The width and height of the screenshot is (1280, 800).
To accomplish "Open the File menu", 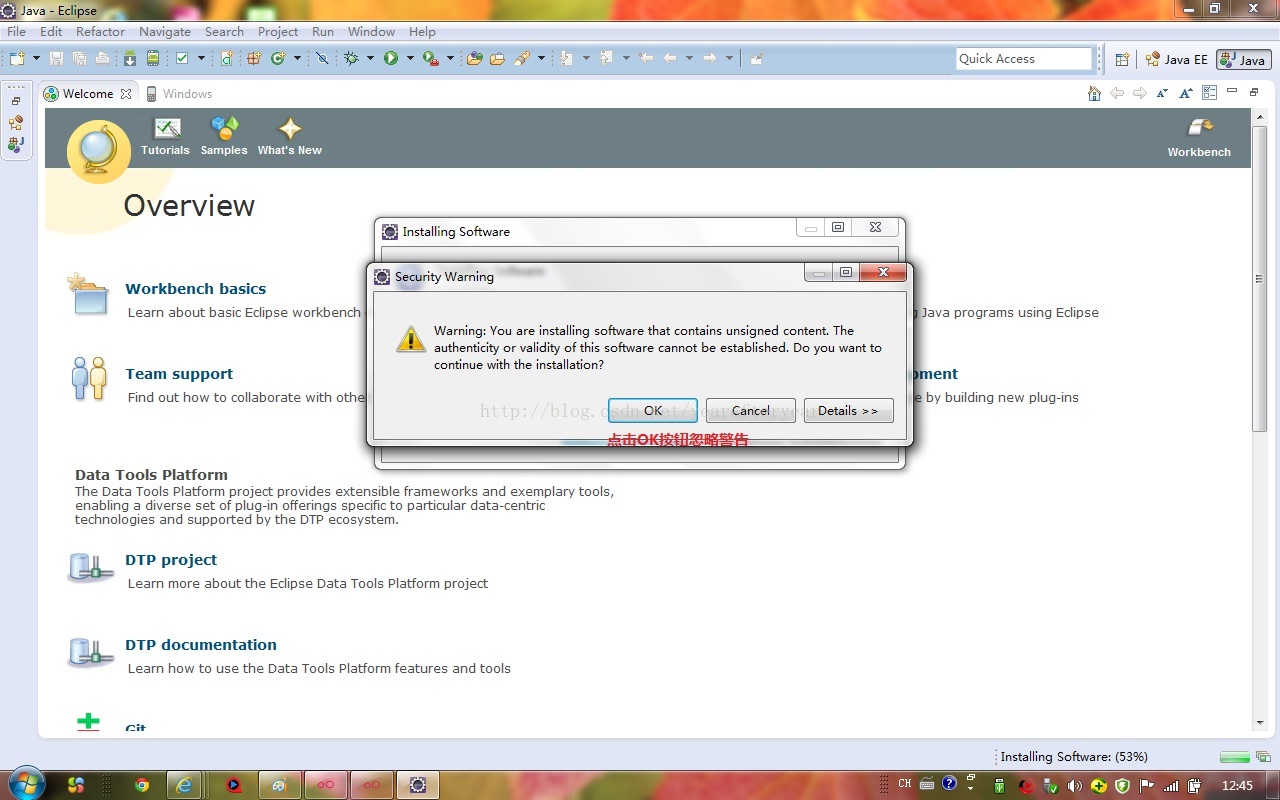I will point(17,31).
